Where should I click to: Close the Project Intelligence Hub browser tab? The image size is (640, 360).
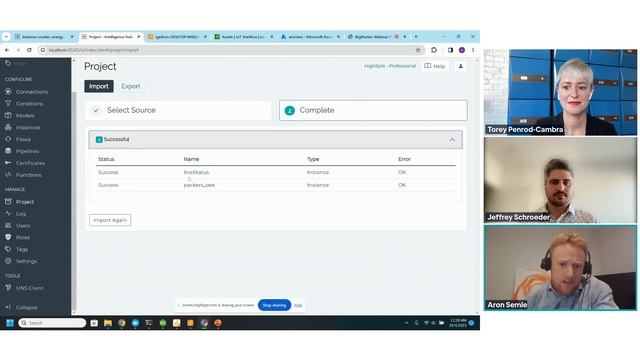point(138,37)
